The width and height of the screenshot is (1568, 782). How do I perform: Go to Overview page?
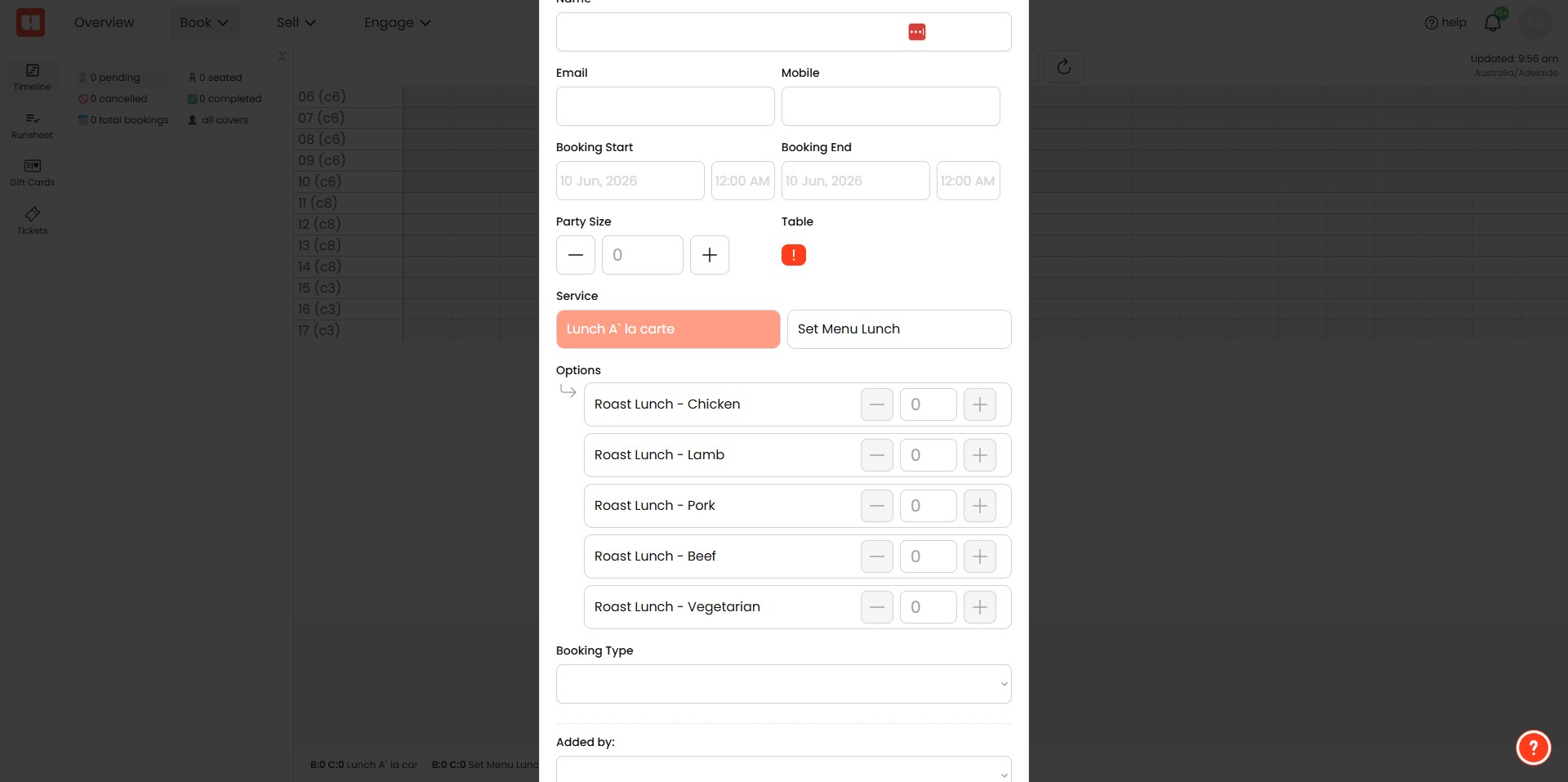tap(105, 22)
